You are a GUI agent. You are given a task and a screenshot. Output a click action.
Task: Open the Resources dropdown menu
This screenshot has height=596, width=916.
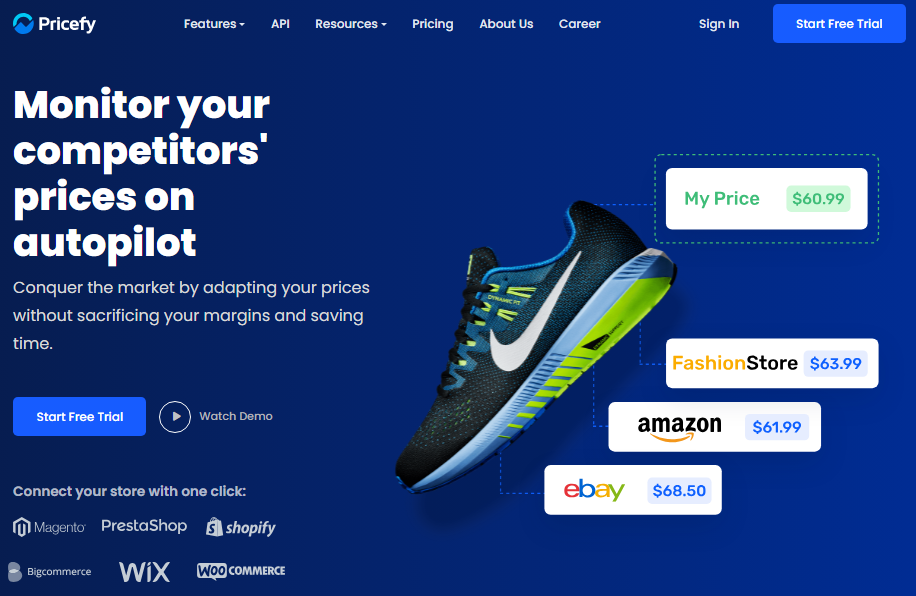click(351, 24)
